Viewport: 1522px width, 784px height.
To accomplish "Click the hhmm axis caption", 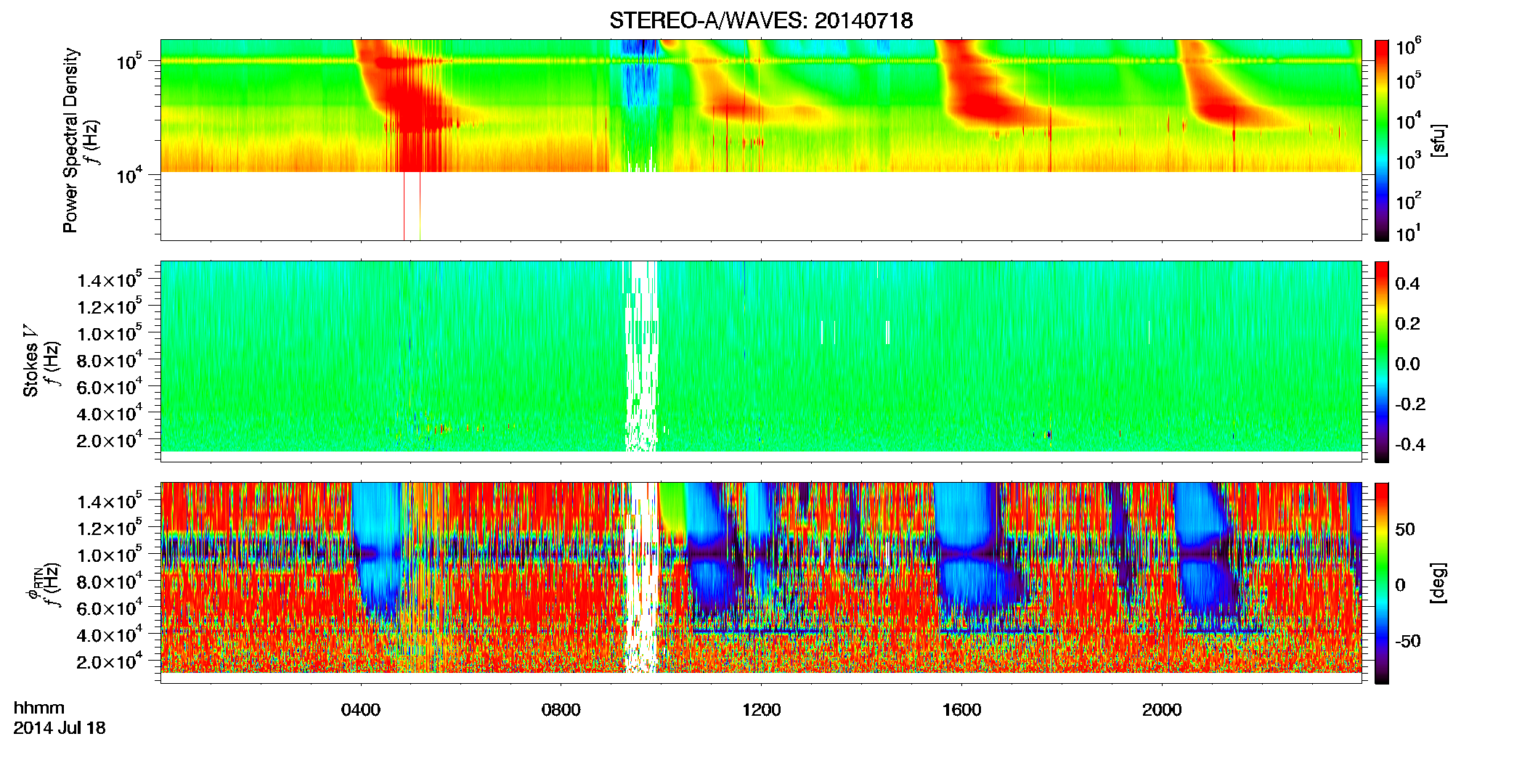I will coord(39,708).
